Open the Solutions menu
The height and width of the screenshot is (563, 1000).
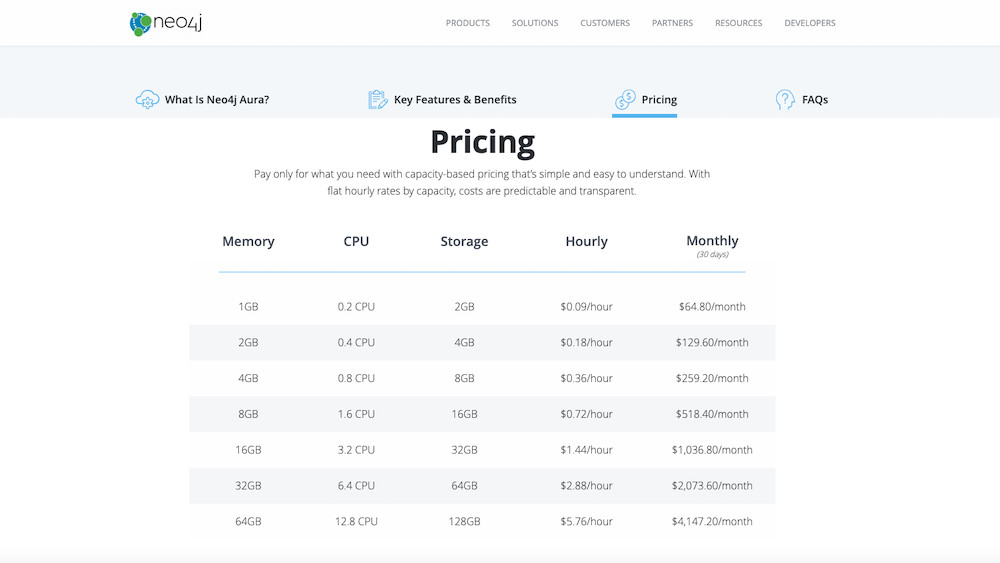pos(535,23)
